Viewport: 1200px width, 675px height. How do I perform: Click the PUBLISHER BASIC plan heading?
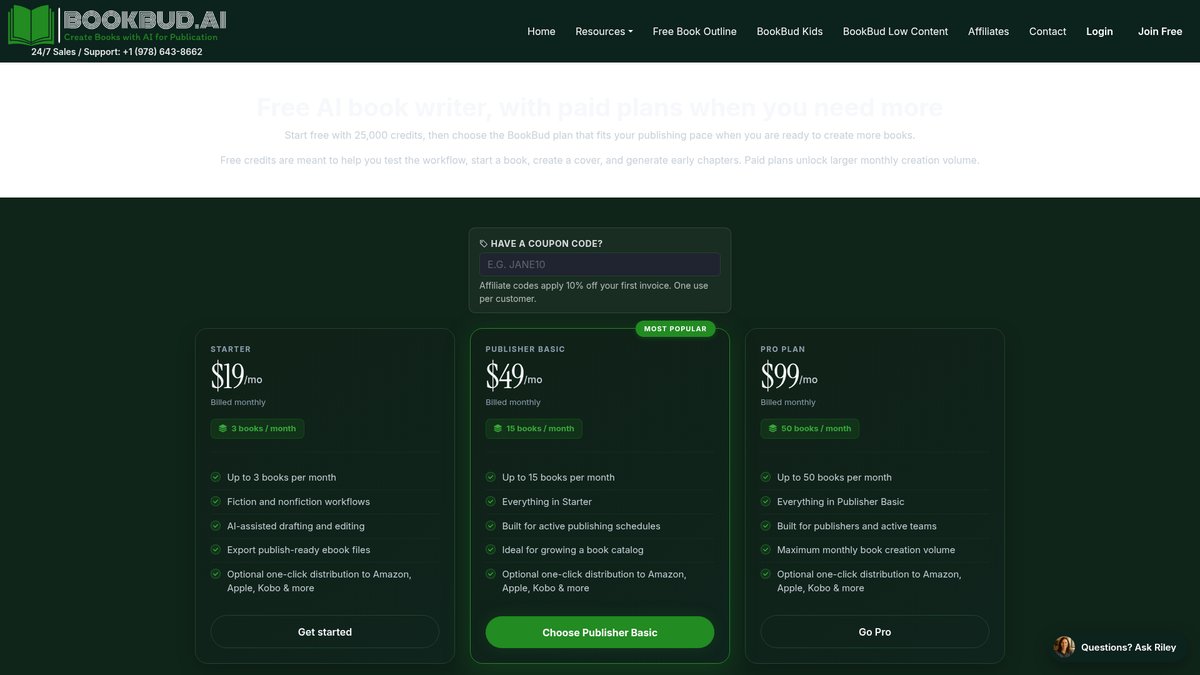pyautogui.click(x=525, y=349)
